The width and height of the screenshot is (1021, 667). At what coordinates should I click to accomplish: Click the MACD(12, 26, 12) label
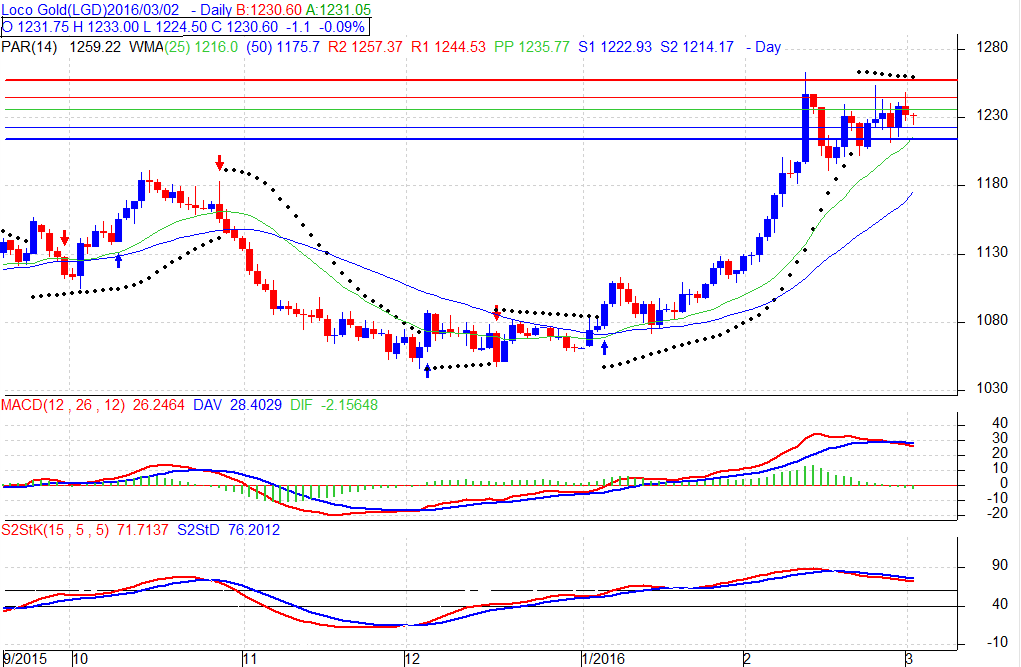pyautogui.click(x=63, y=405)
